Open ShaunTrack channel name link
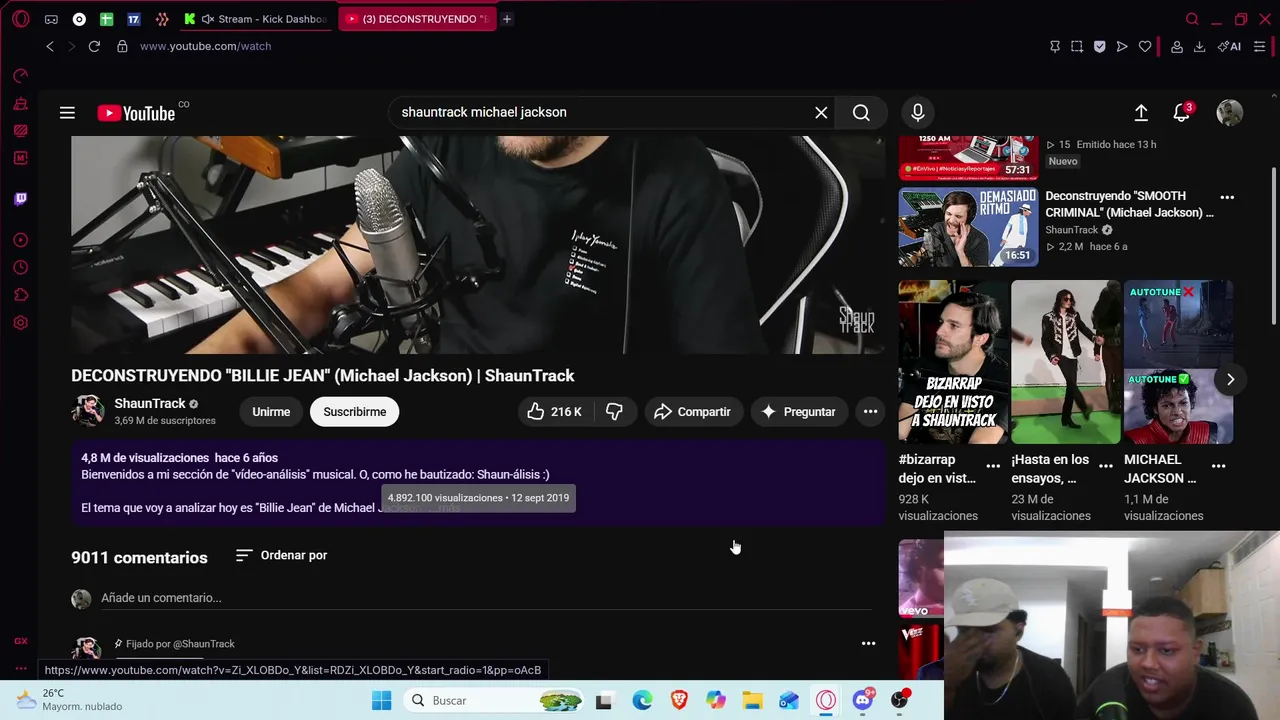Viewport: 1280px width, 720px height. click(x=150, y=403)
